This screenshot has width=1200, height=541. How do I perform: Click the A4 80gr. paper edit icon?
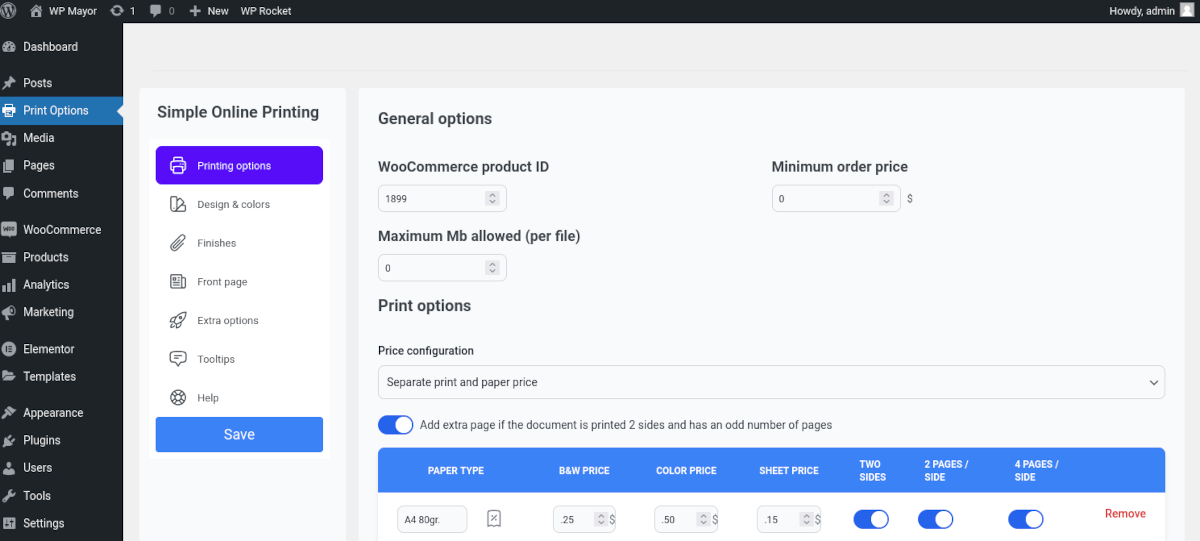coord(494,518)
